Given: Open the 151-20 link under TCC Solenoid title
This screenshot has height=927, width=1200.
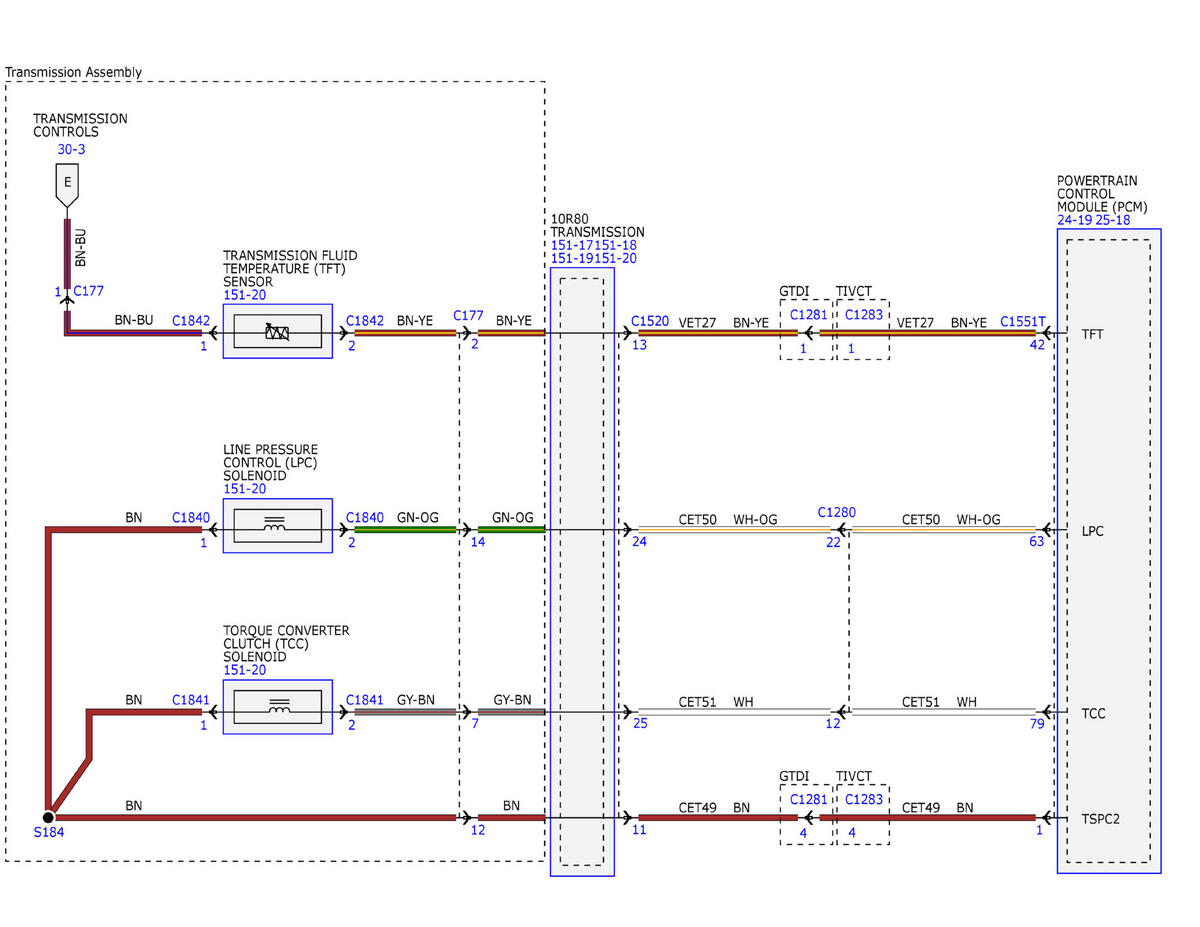Looking at the screenshot, I should pos(244,671).
